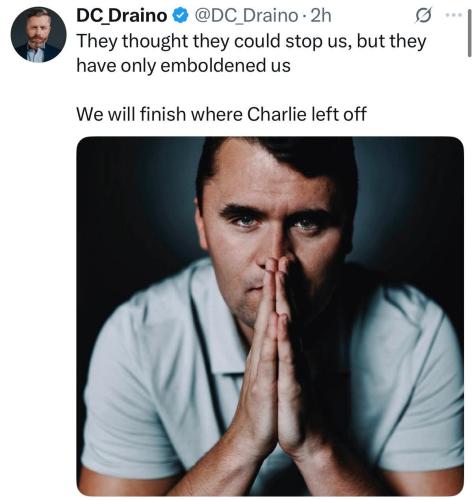Image resolution: width=475 pixels, height=500 pixels.
Task: Open the DC_Draino profile avatar
Action: pos(38,35)
